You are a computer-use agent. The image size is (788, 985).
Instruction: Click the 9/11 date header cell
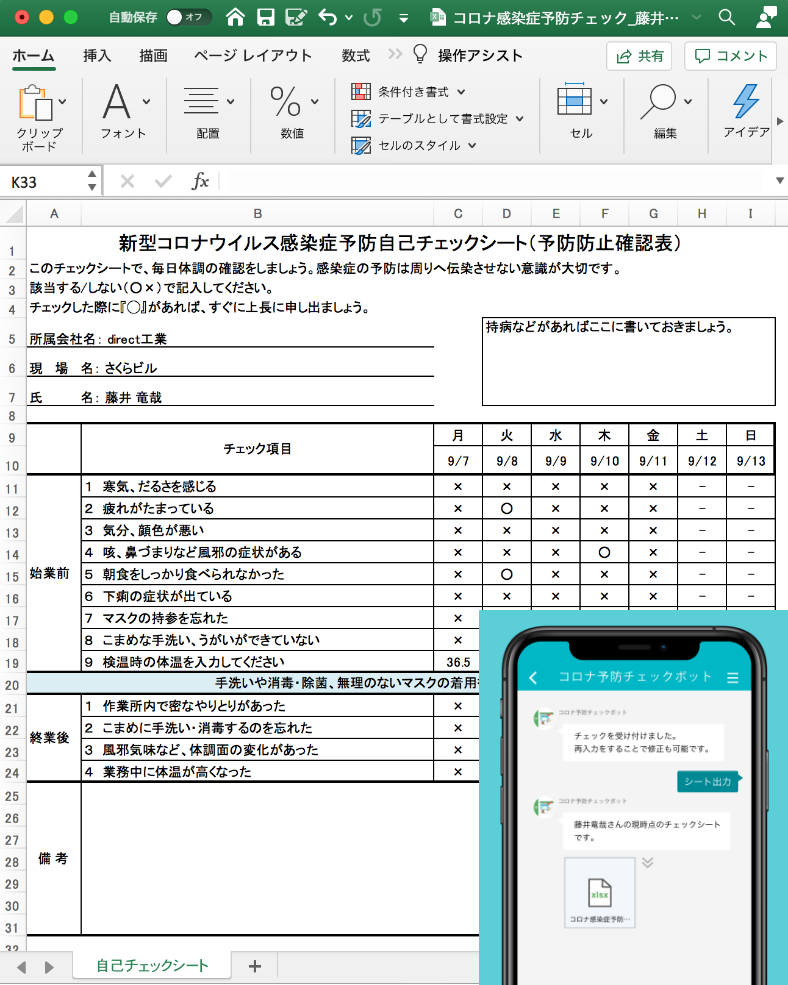click(654, 461)
